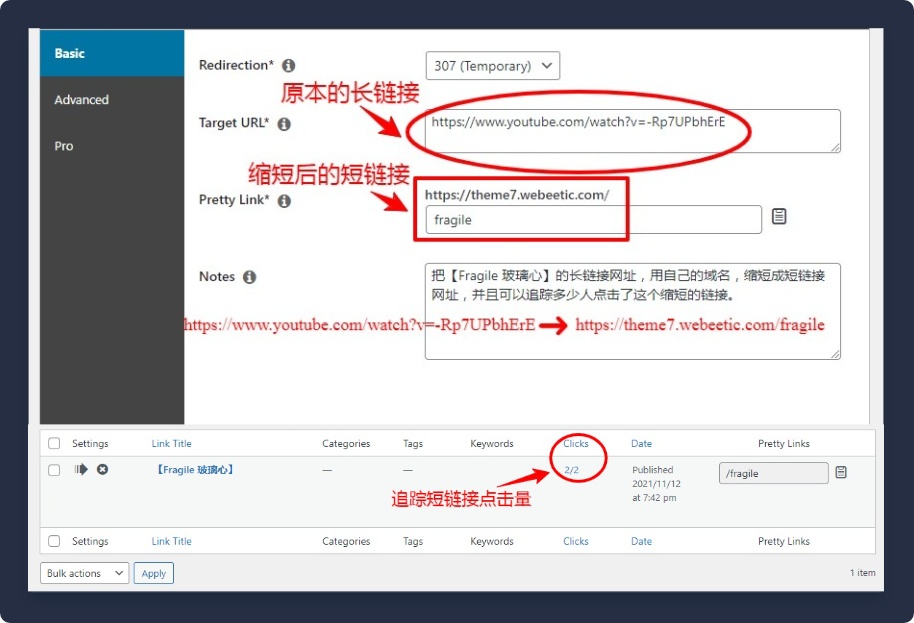Click the info icon next to Redirection
The height and width of the screenshot is (623, 914).
[x=289, y=66]
